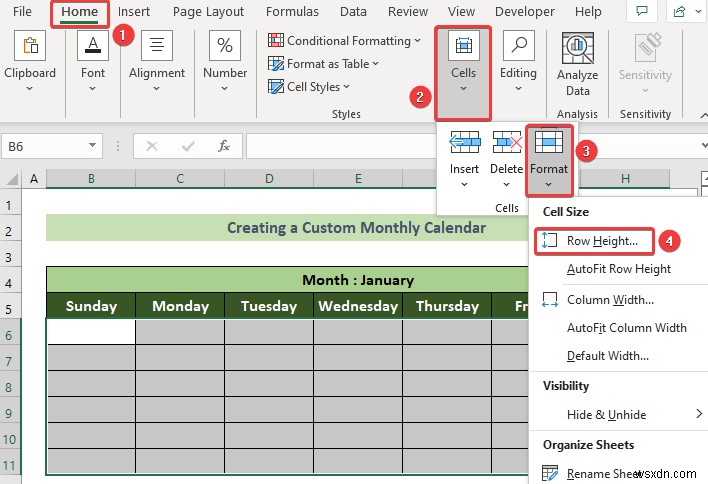Select the Wednesday header cell
The height and width of the screenshot is (484, 708).
(x=358, y=306)
